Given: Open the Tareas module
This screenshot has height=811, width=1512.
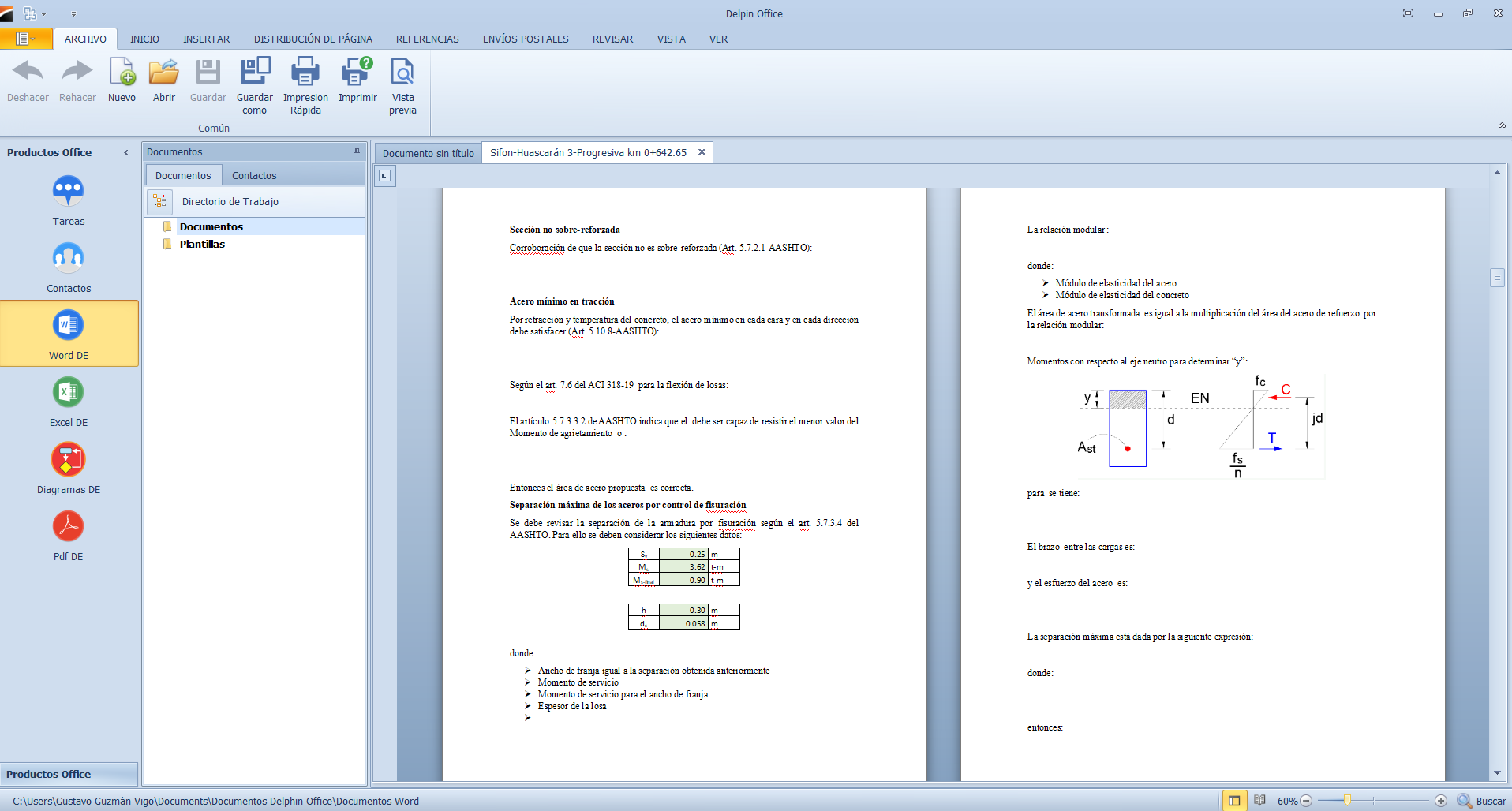Looking at the screenshot, I should (69, 191).
